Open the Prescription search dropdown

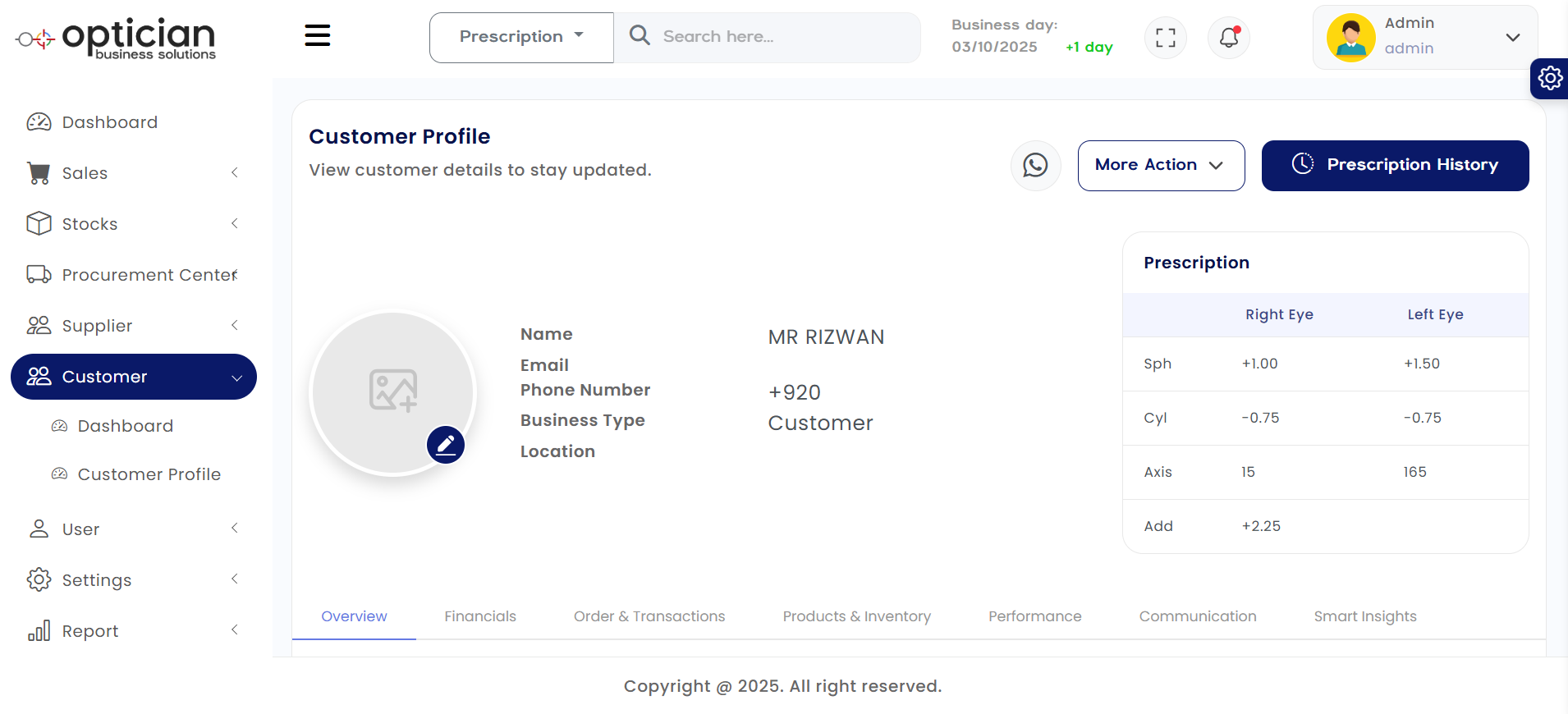(521, 37)
